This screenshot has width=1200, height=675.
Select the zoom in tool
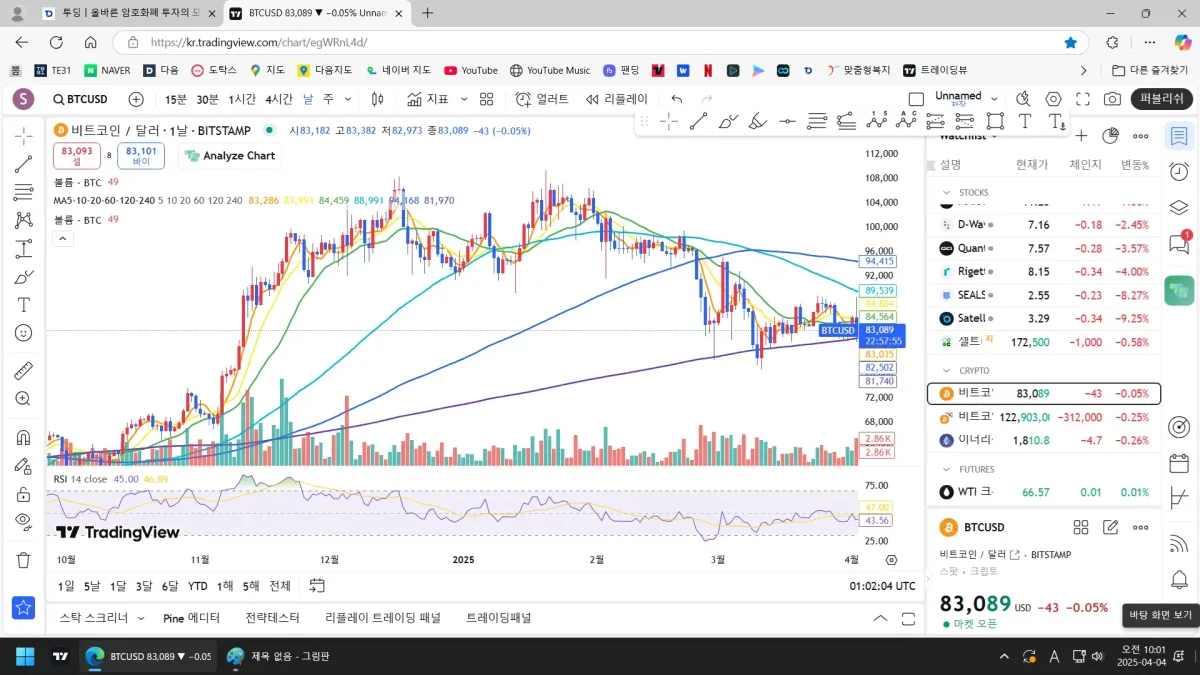[24, 399]
